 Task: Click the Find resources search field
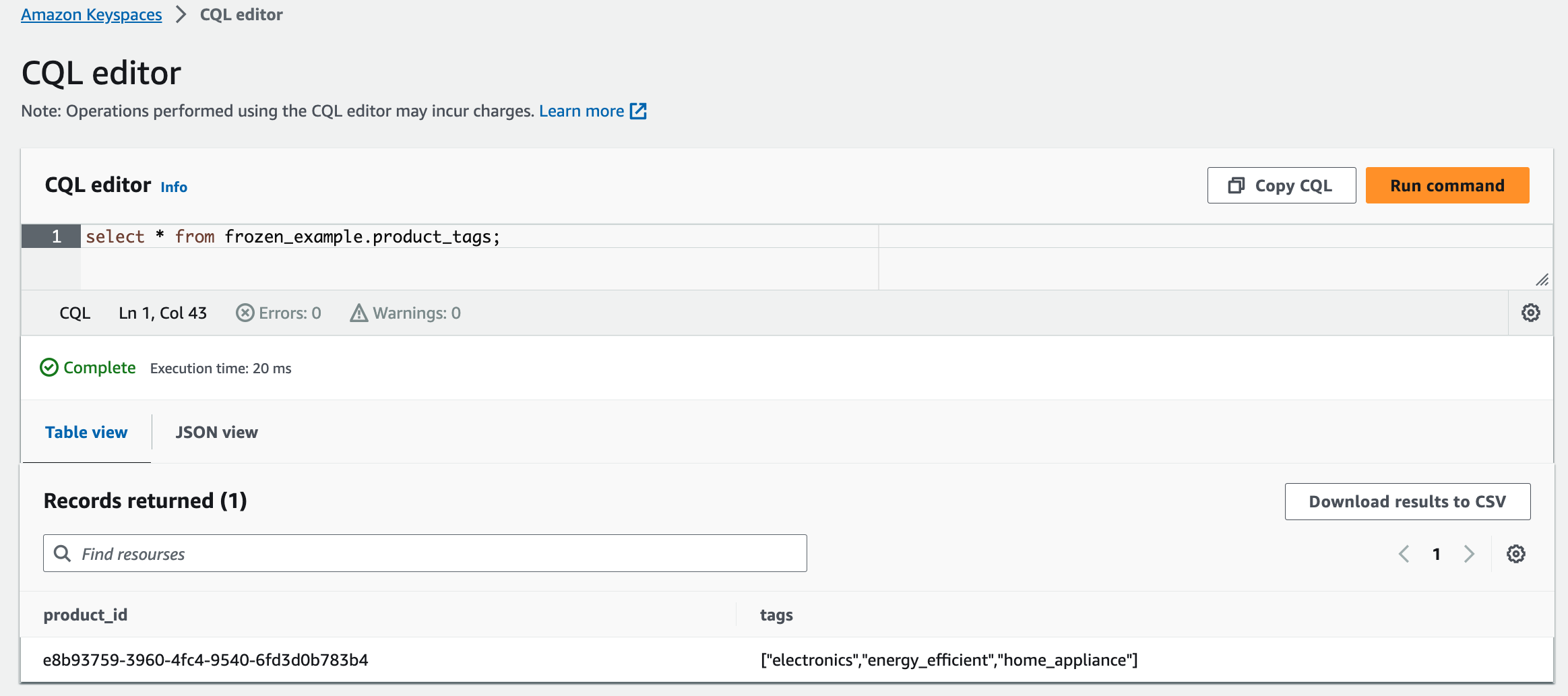pos(438,554)
